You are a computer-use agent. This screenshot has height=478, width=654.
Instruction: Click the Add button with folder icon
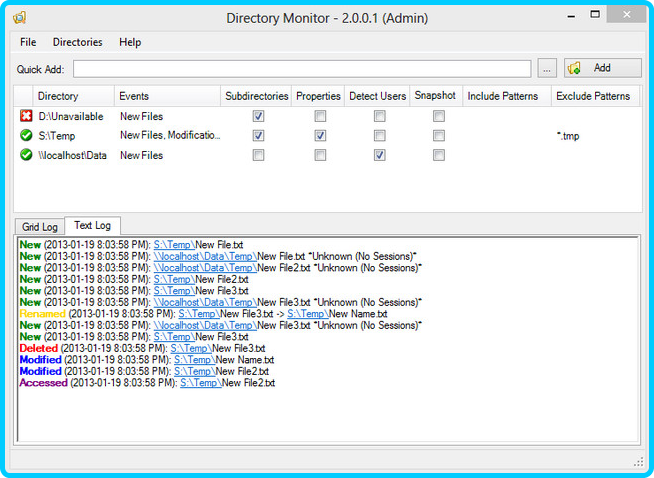603,68
